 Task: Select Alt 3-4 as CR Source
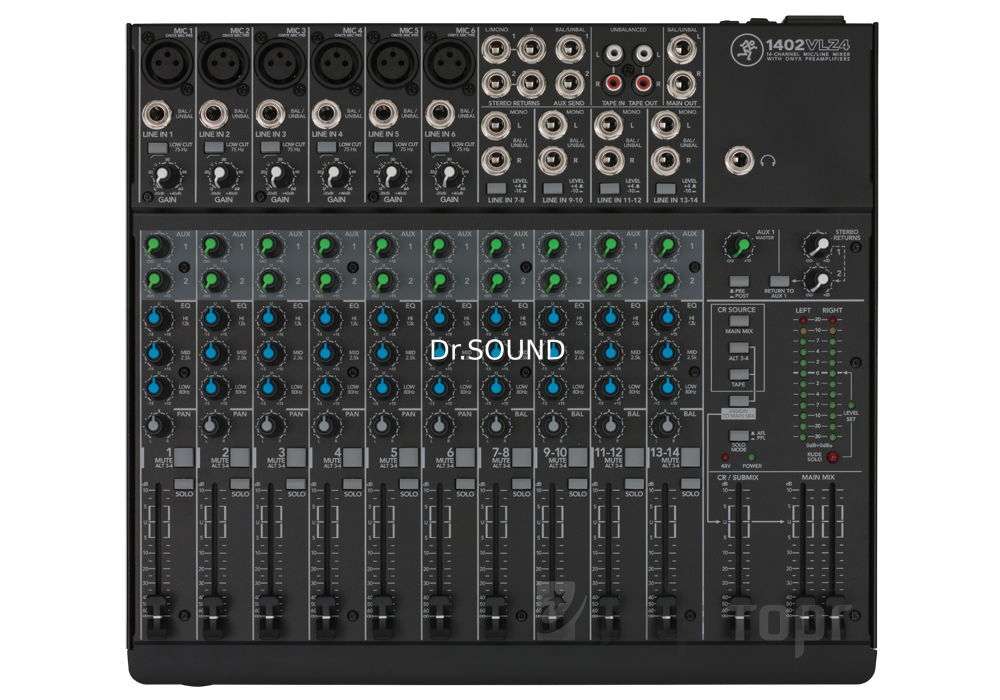[739, 347]
